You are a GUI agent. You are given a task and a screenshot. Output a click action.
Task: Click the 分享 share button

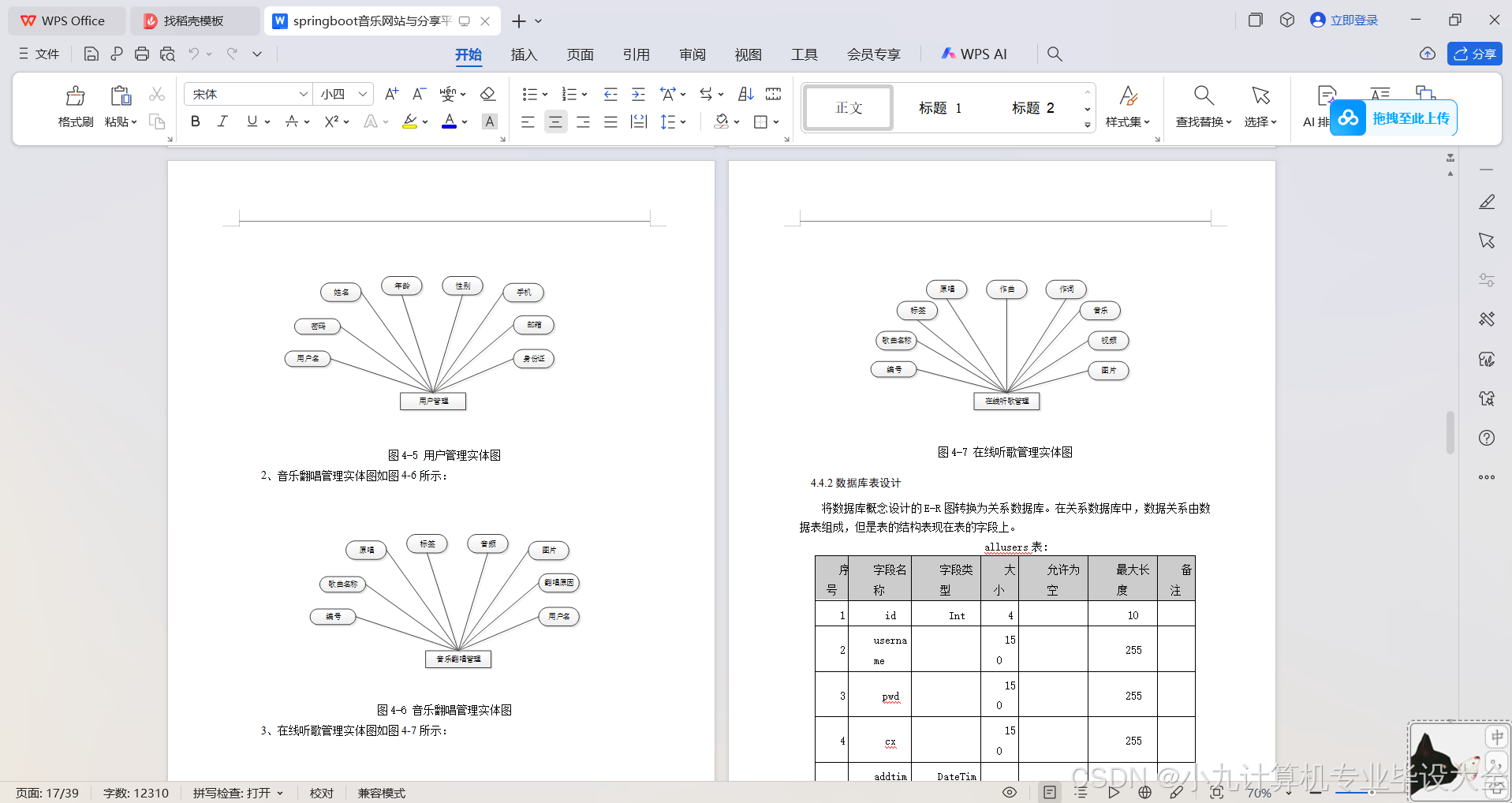[1474, 54]
